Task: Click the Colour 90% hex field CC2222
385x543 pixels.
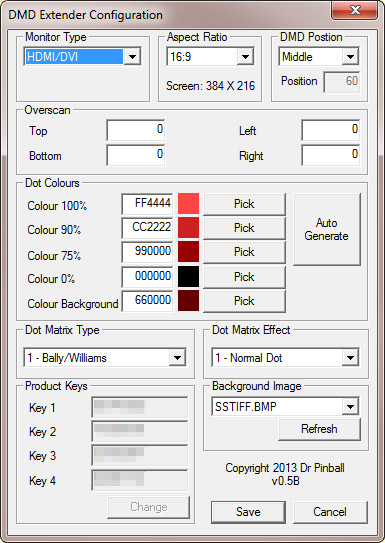Action: (x=147, y=228)
